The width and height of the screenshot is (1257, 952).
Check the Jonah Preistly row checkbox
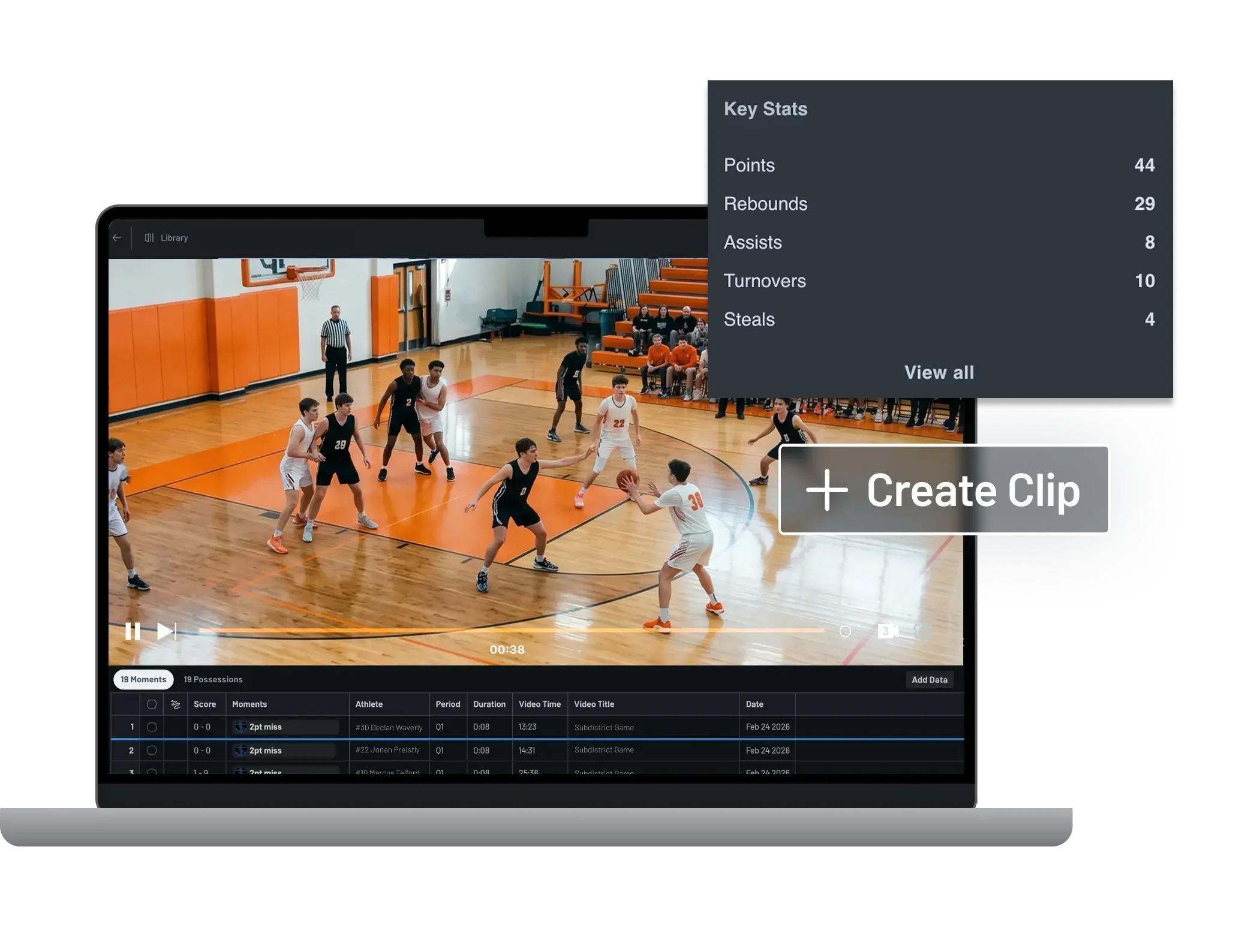tap(152, 751)
